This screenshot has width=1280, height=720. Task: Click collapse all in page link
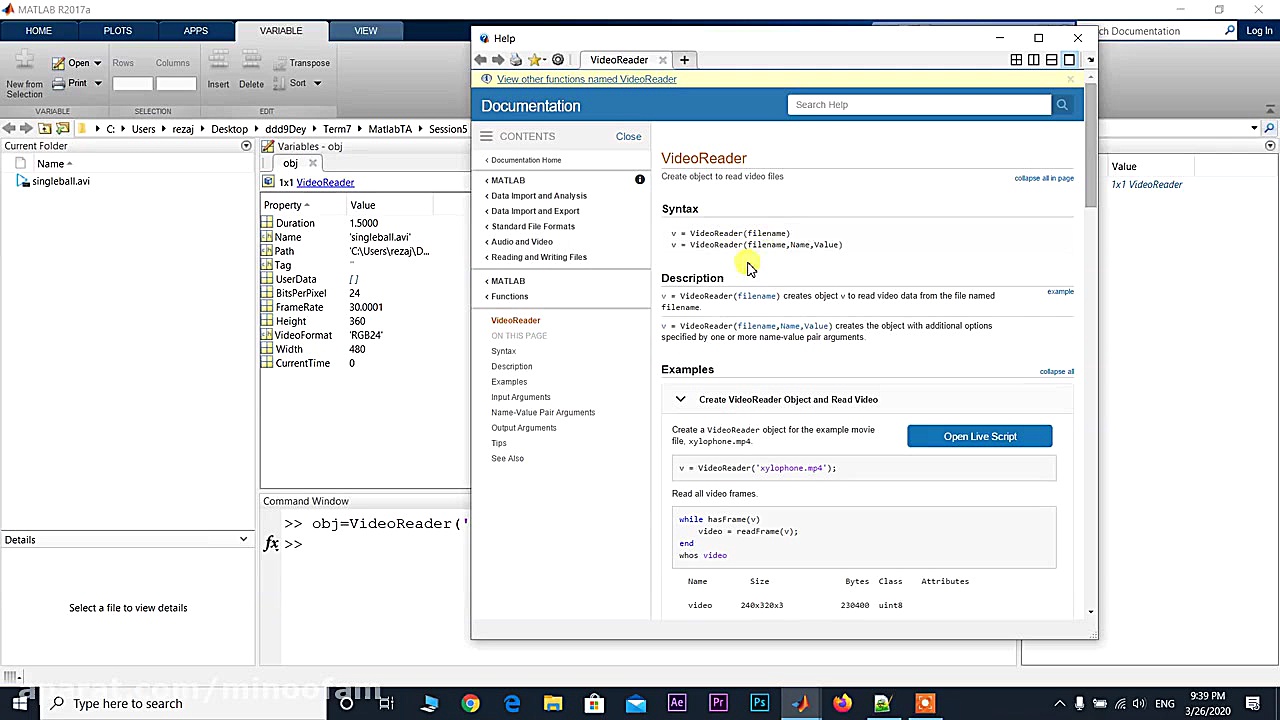[1044, 178]
